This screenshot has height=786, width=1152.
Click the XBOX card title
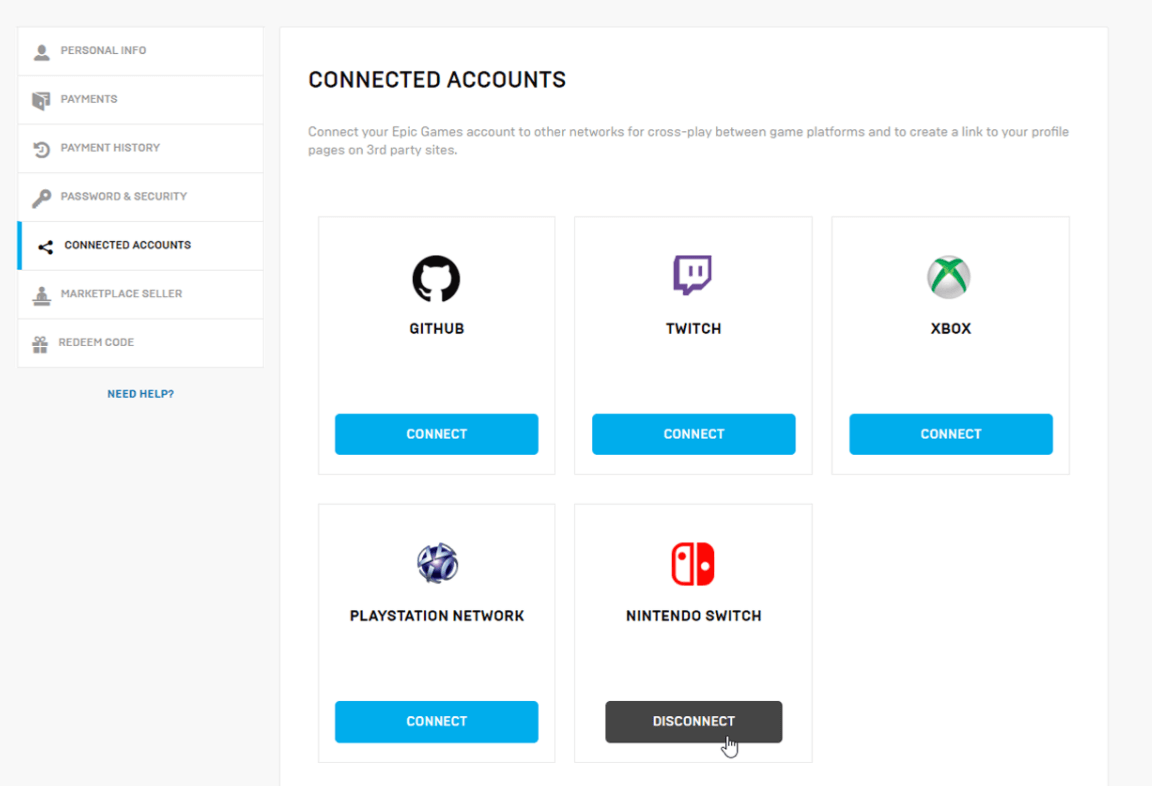click(x=951, y=328)
